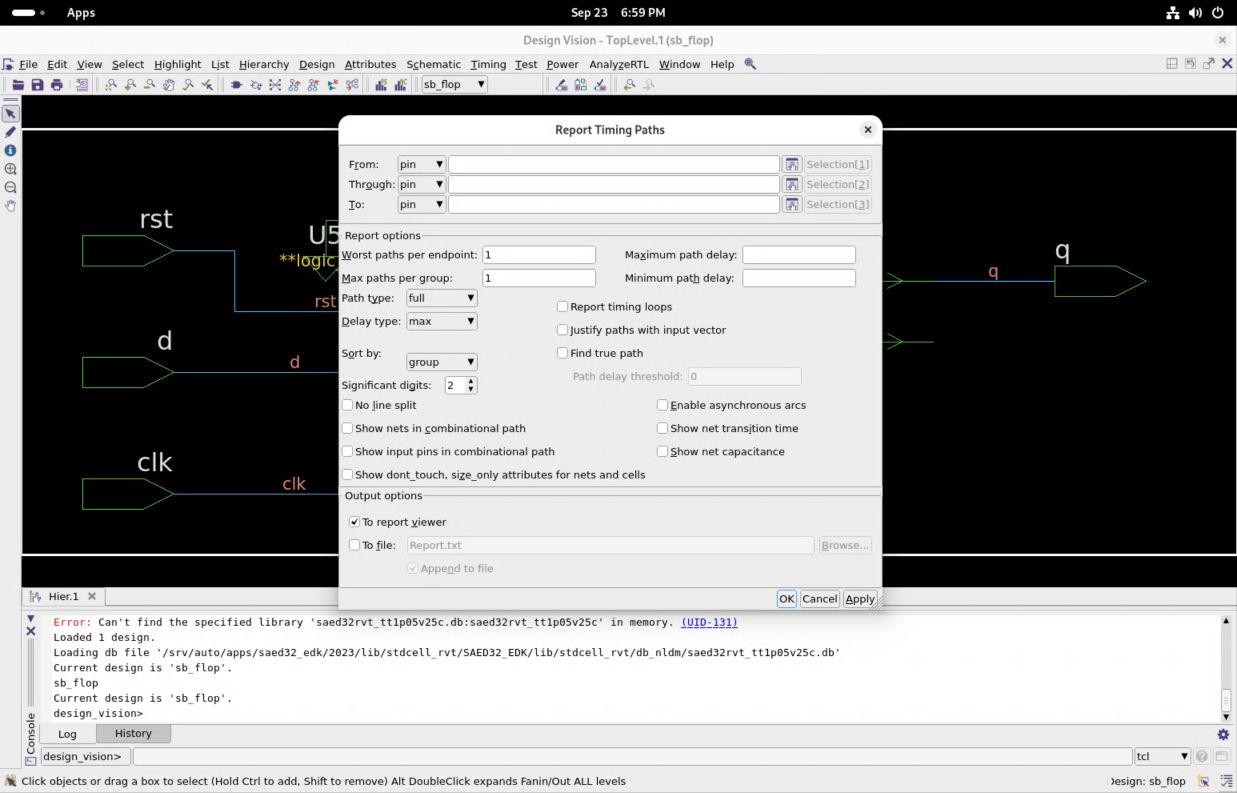Switch to the History tab

pyautogui.click(x=133, y=733)
